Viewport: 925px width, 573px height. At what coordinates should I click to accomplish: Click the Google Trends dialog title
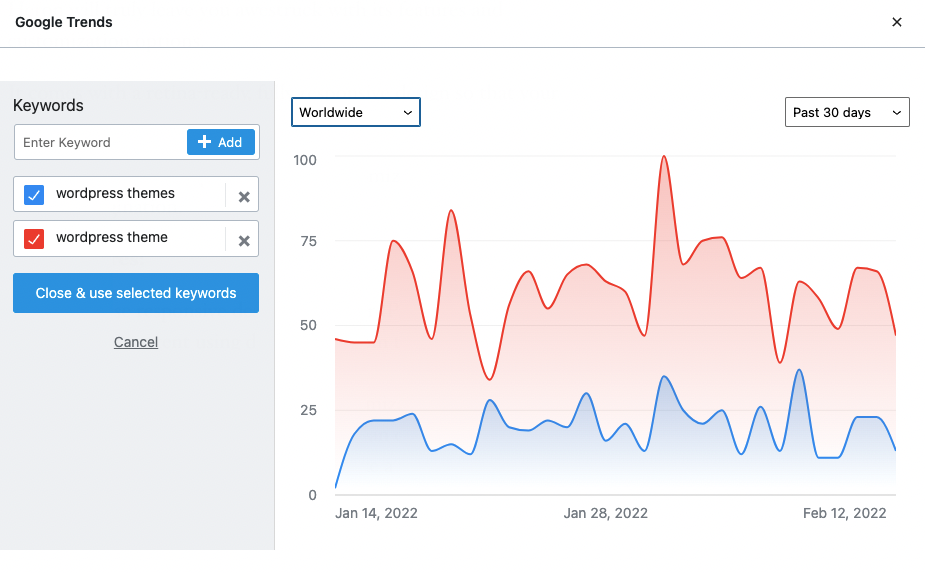(x=64, y=22)
